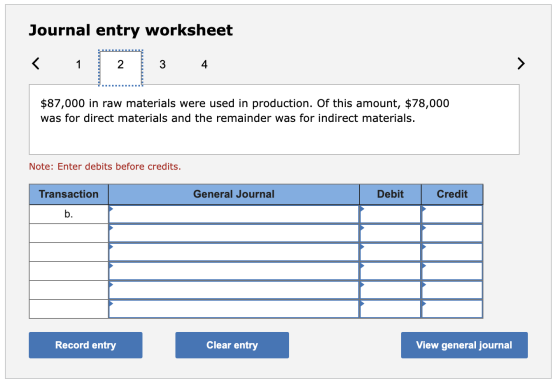This screenshot has height=388, width=560.
Task: Click the 'Journal entry worksheet' heading
Action: point(131,30)
